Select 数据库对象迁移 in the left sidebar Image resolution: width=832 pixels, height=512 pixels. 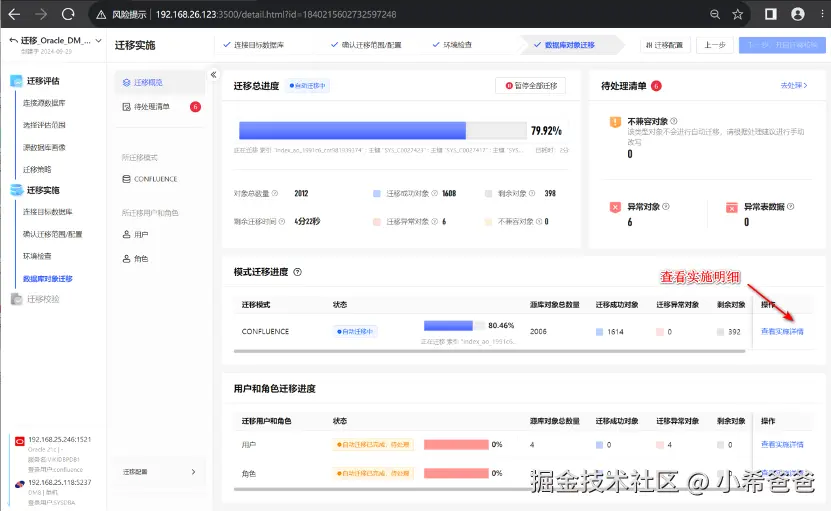[x=48, y=279]
